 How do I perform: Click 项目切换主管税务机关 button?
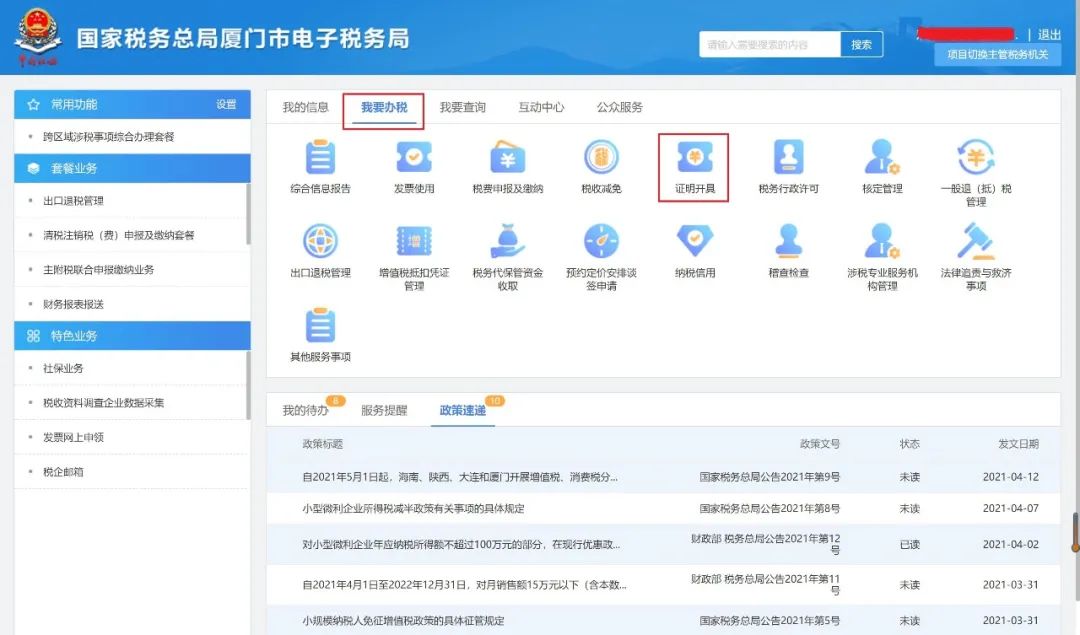click(x=997, y=54)
